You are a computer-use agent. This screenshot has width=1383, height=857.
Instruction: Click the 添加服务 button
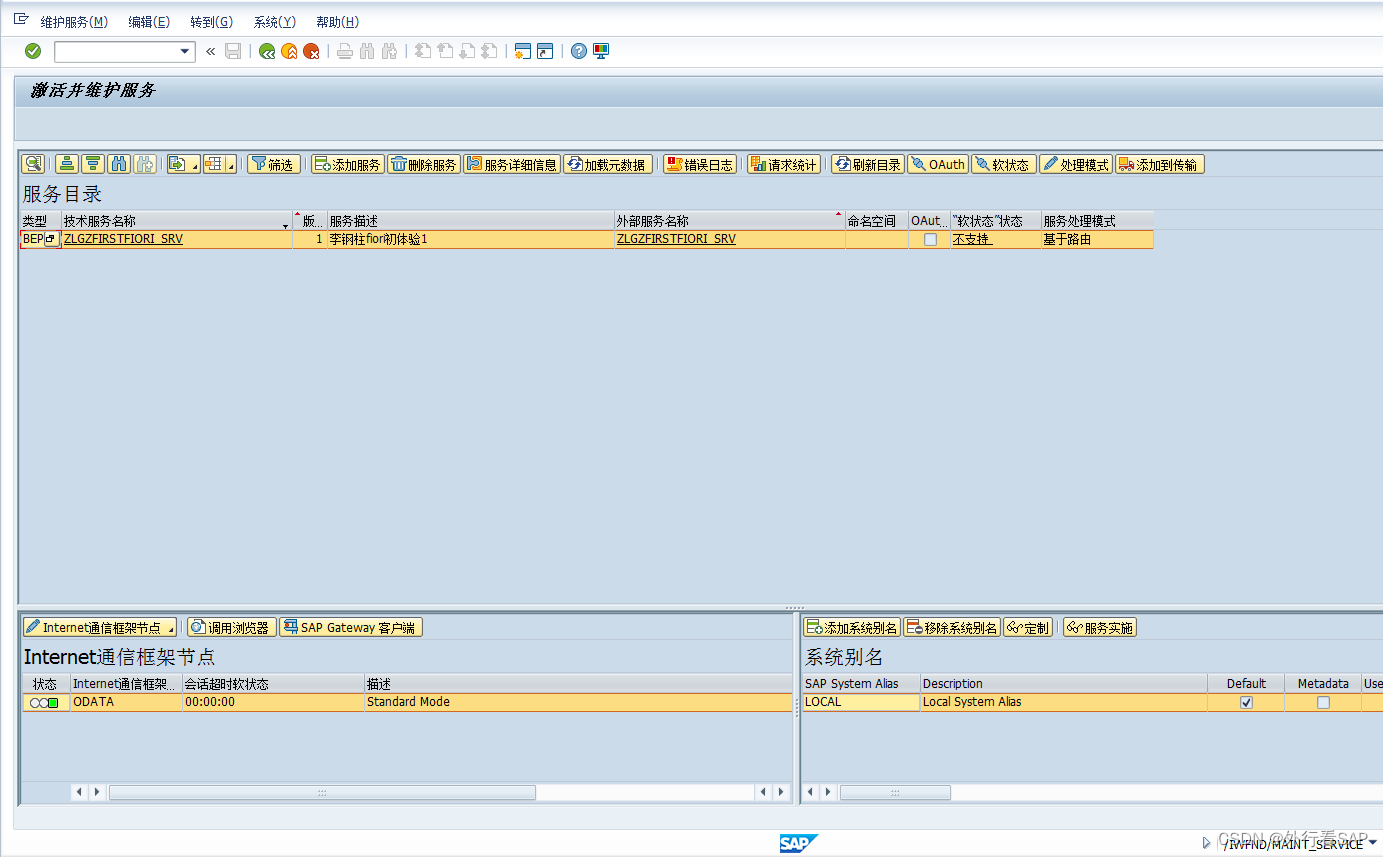[347, 164]
